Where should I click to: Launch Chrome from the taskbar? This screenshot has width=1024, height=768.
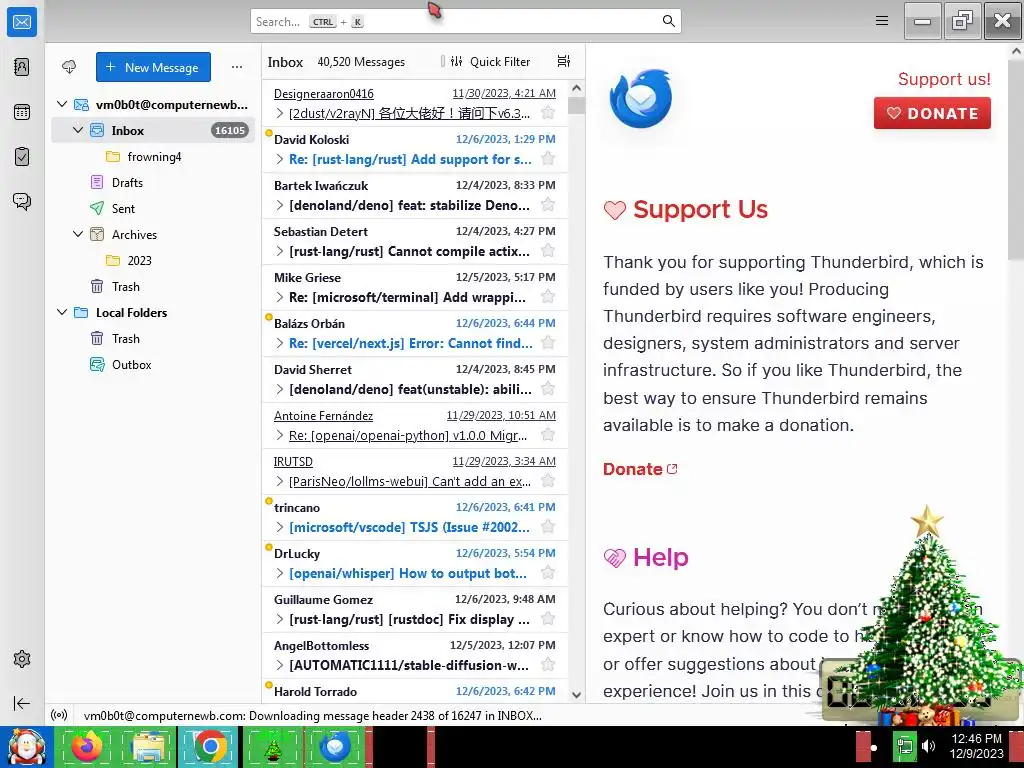[x=209, y=746]
